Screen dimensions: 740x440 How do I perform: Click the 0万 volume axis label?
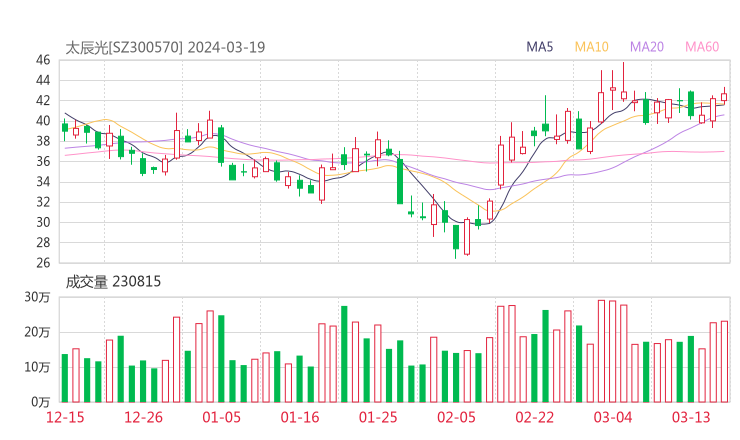pos(41,402)
